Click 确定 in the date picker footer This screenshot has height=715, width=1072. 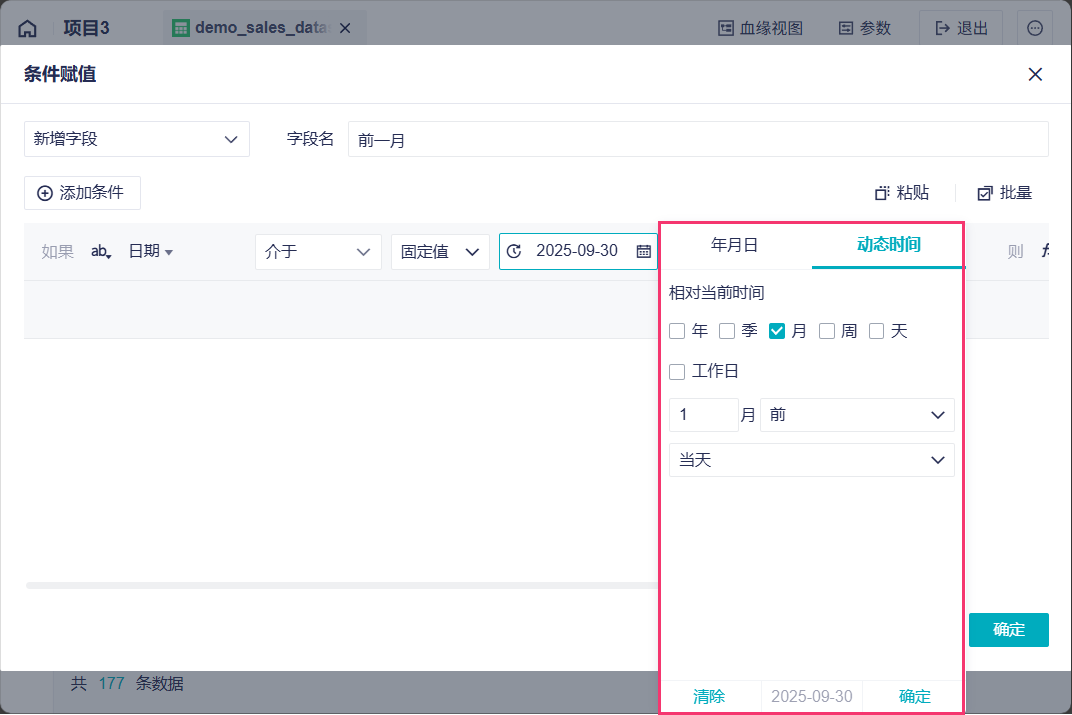(914, 697)
